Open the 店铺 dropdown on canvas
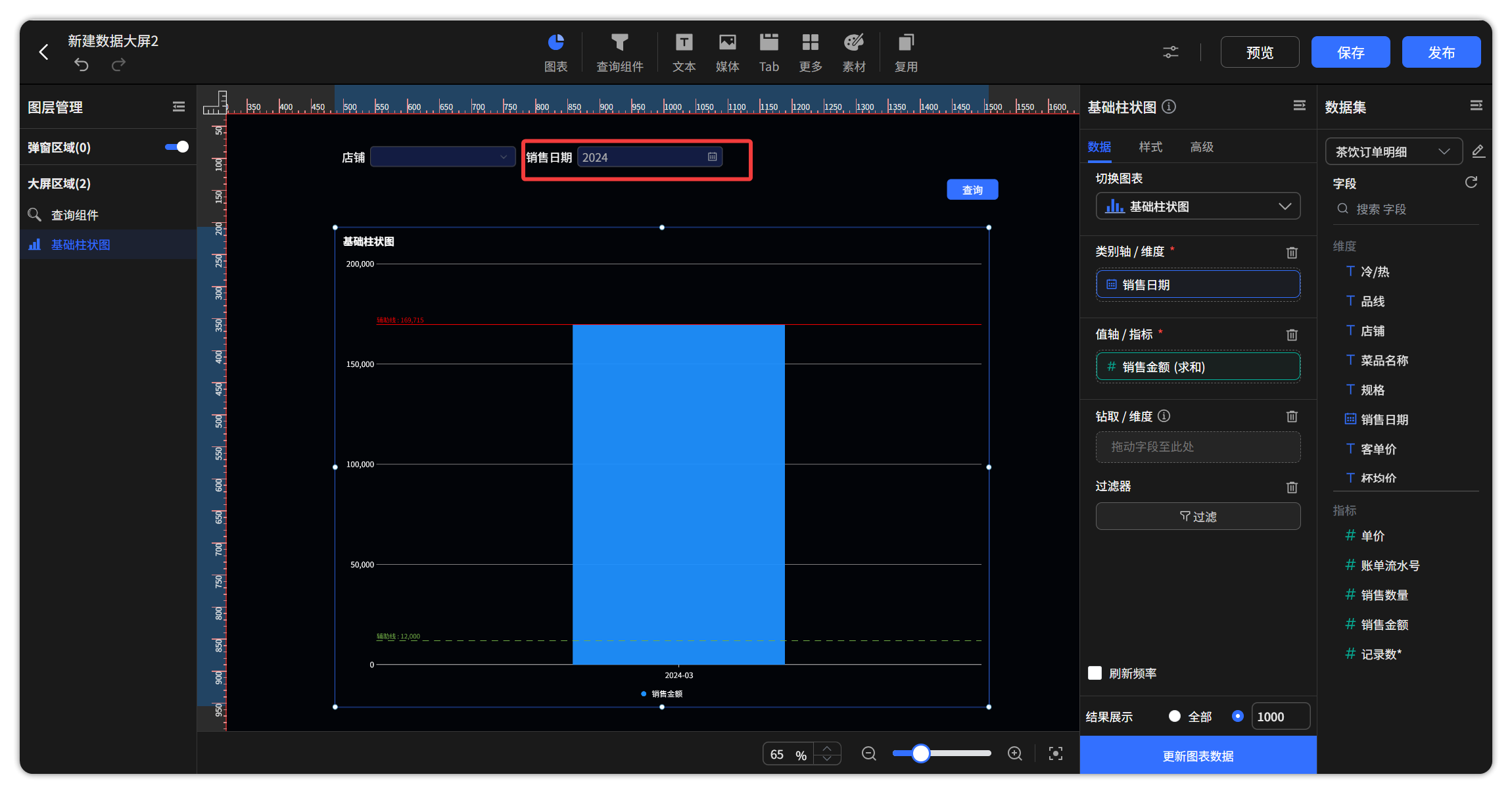This screenshot has height=787, width=1512. pyautogui.click(x=442, y=157)
